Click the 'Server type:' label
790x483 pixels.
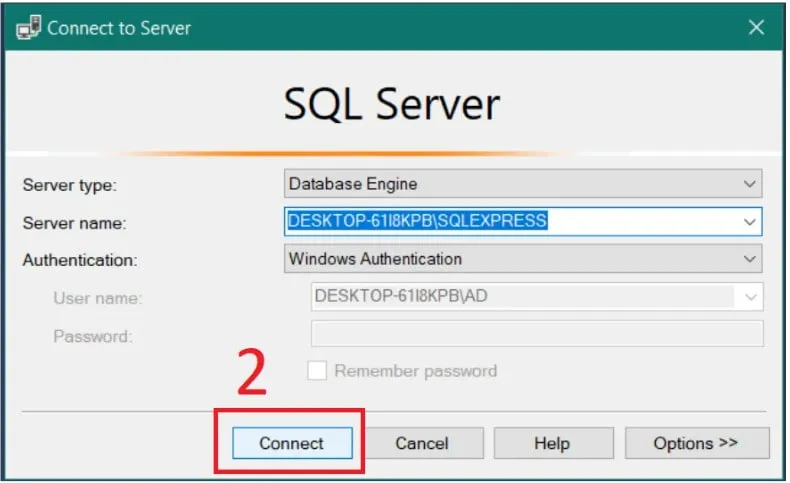70,185
